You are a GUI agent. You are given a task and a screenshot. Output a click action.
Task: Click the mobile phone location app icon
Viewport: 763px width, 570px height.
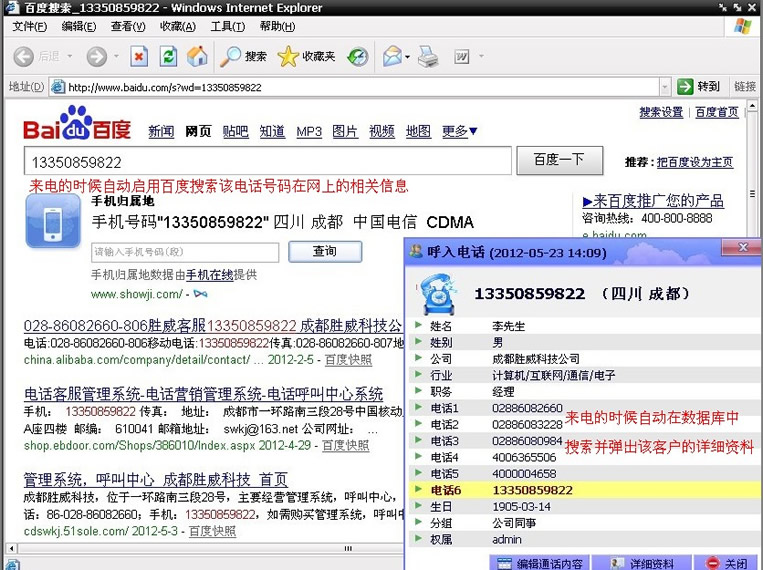[x=53, y=221]
